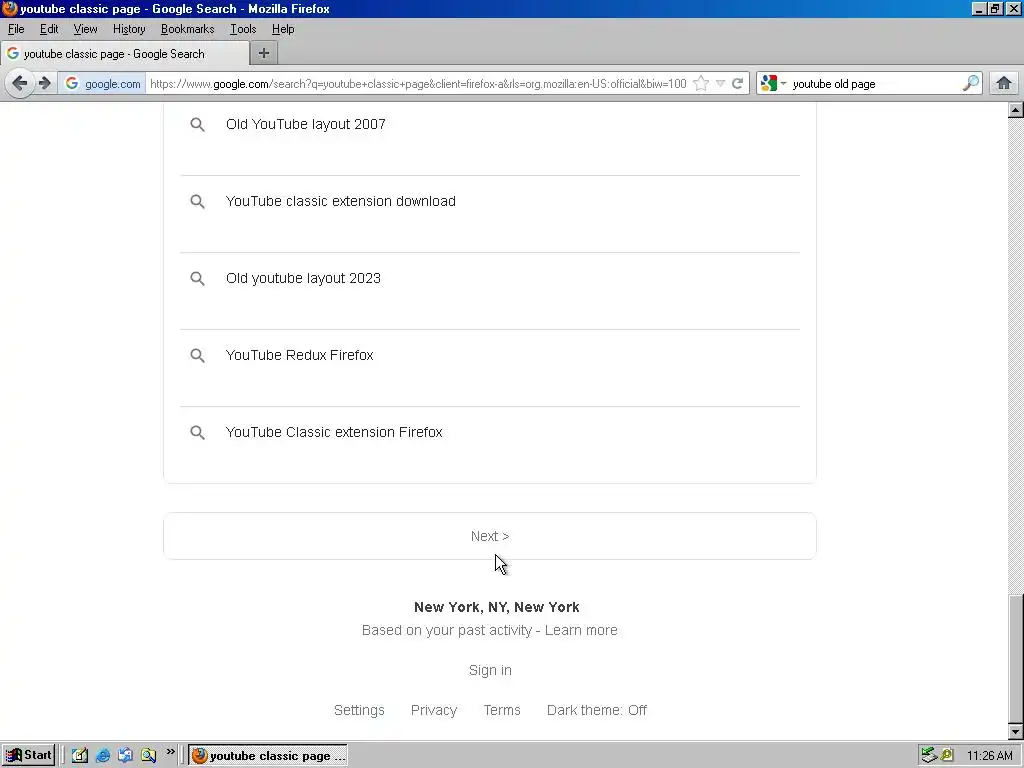Open suggestion YouTube classic extension download
Screen dimensions: 1024x768
click(x=340, y=201)
